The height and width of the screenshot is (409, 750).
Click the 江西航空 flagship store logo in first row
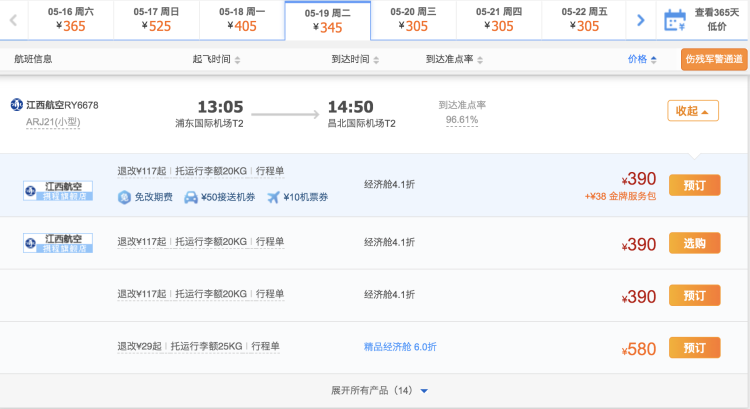point(57,189)
